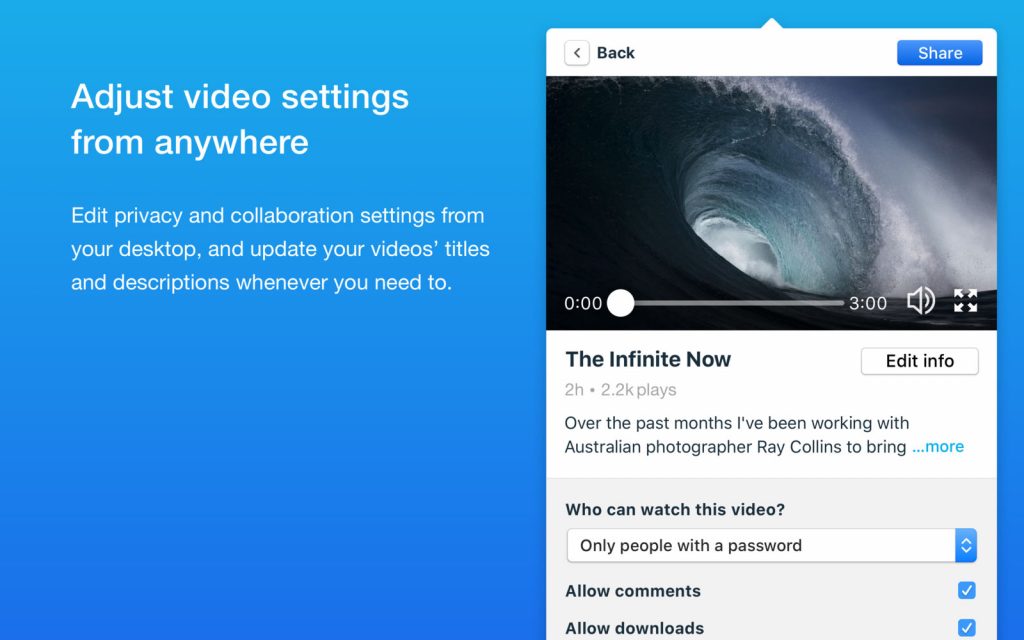
Task: Open the Edit info button
Action: click(x=919, y=361)
